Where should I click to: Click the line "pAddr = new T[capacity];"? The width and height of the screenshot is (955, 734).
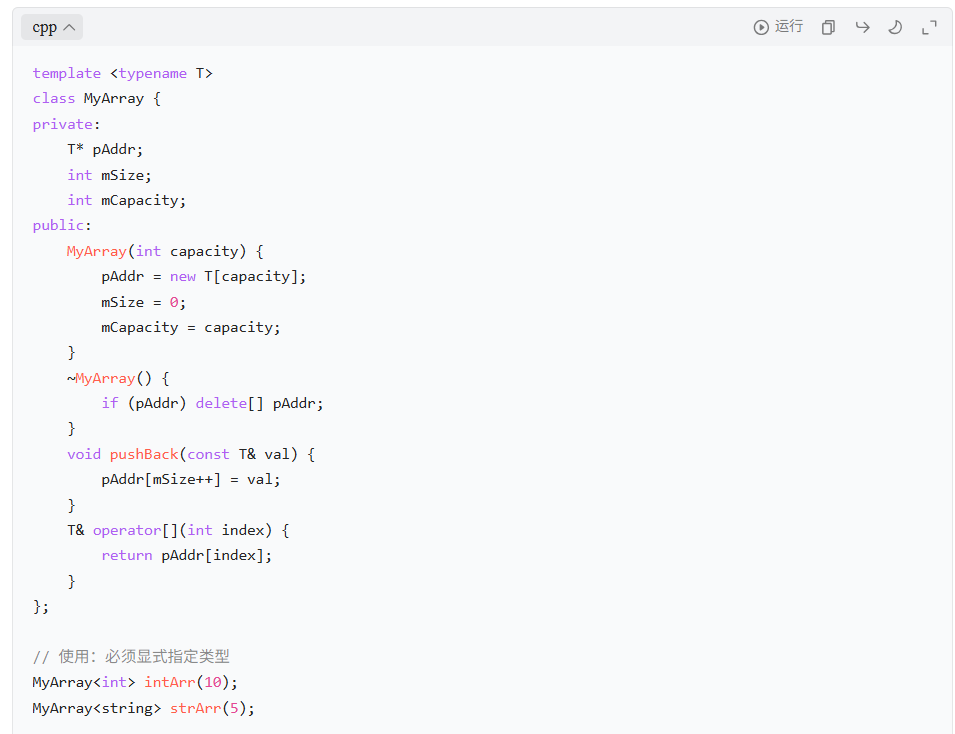click(x=203, y=277)
